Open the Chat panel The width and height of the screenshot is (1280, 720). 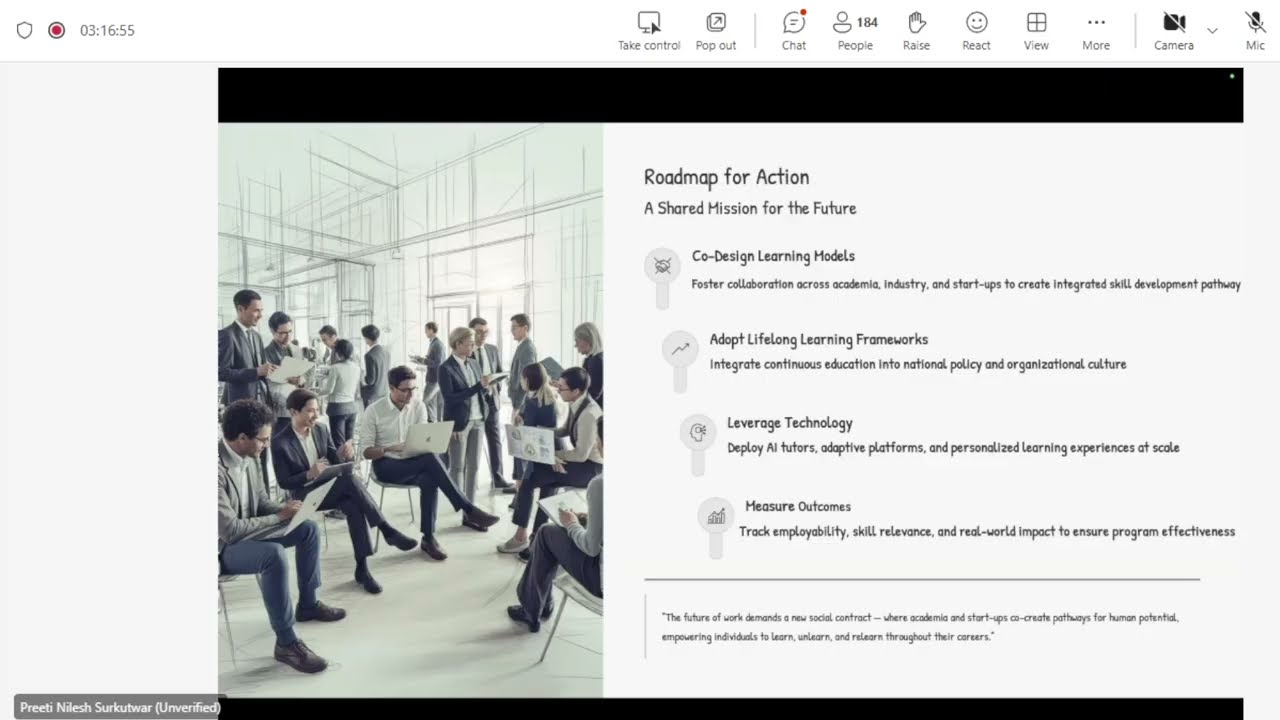794,31
